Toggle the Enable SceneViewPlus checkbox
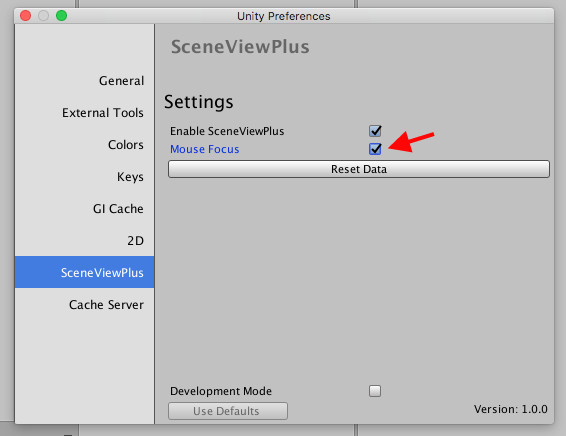Screen dimensions: 566x436 click(375, 131)
